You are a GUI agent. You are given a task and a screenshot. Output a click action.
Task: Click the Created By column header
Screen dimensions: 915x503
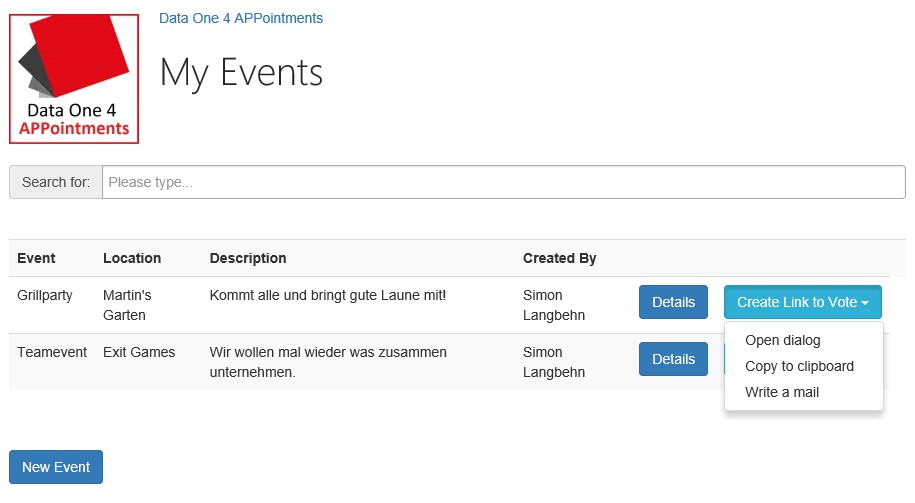(559, 258)
